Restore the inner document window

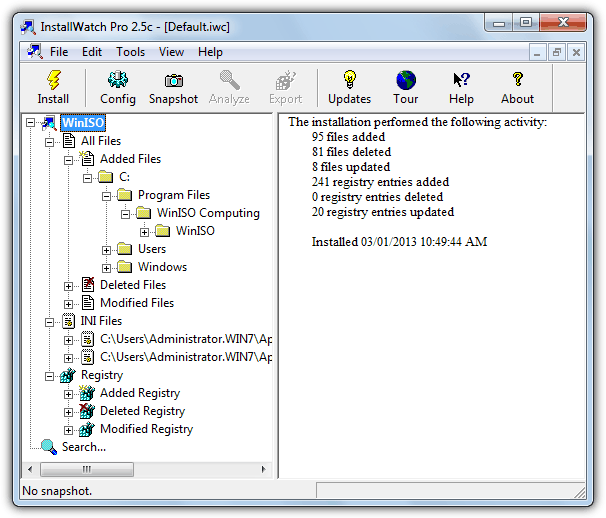[x=557, y=52]
